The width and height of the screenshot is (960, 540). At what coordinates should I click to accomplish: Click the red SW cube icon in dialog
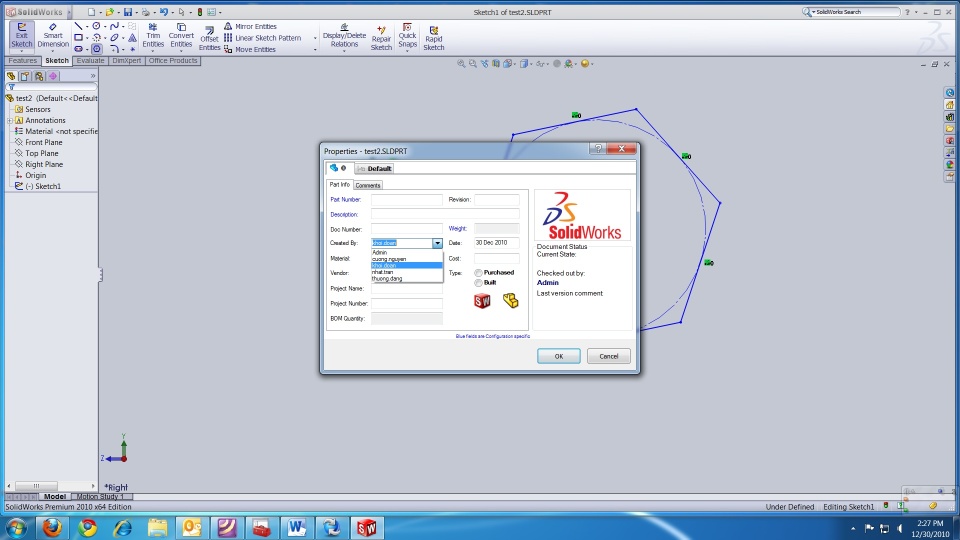pos(482,301)
